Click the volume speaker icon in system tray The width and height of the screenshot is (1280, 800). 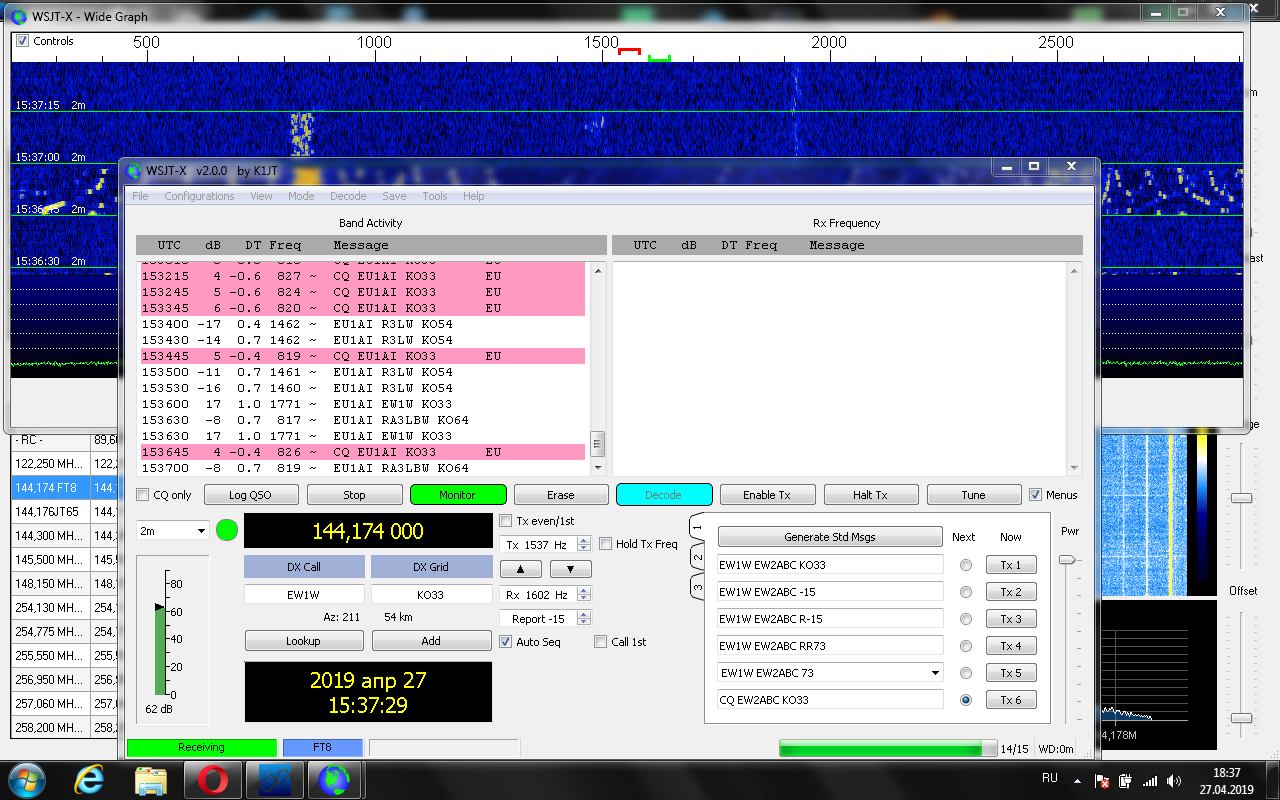[x=1172, y=780]
